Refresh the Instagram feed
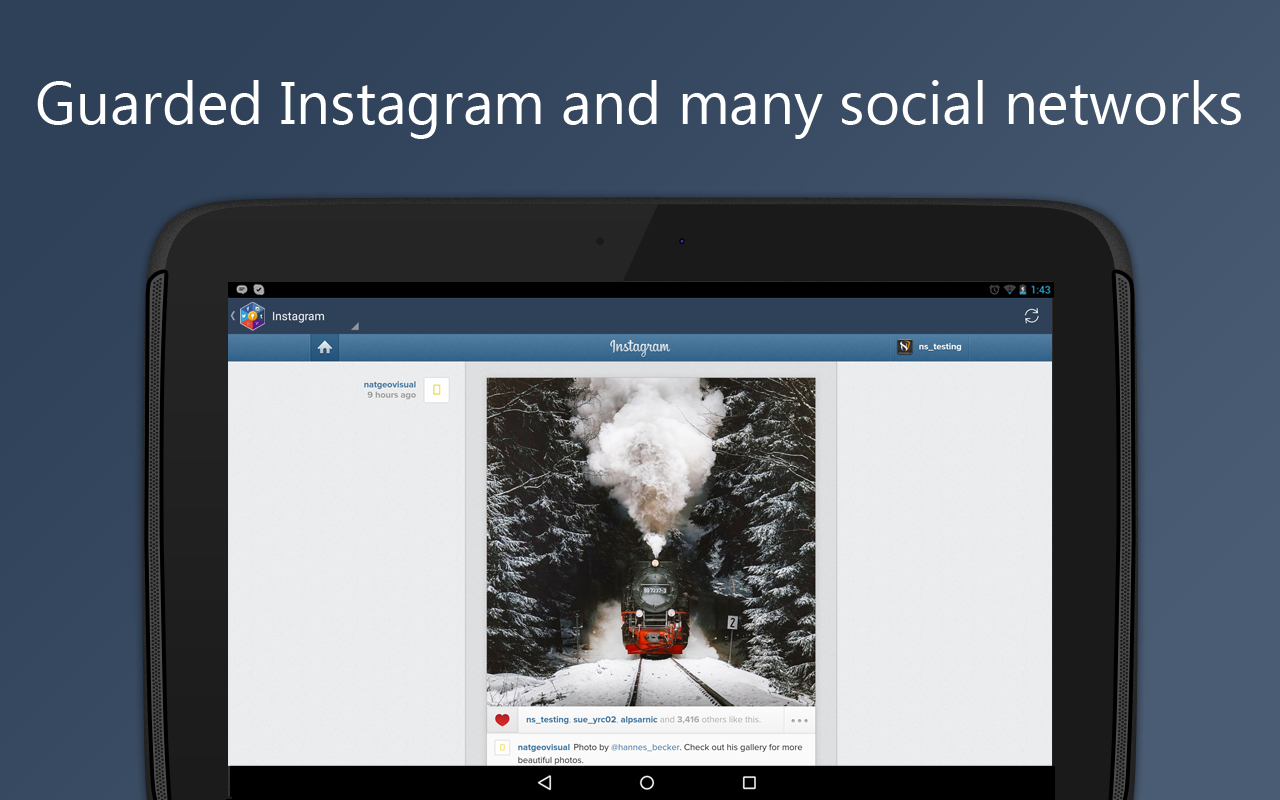The width and height of the screenshot is (1280, 800). point(1031,315)
